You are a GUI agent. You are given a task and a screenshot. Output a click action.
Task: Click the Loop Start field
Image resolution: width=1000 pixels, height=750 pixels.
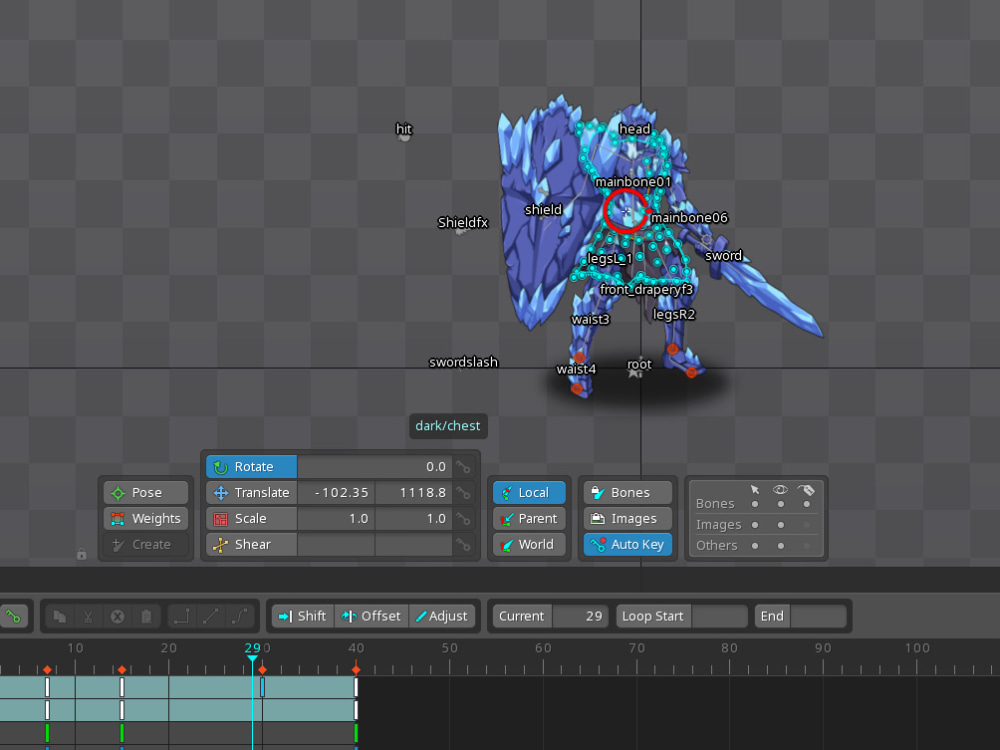pos(719,616)
